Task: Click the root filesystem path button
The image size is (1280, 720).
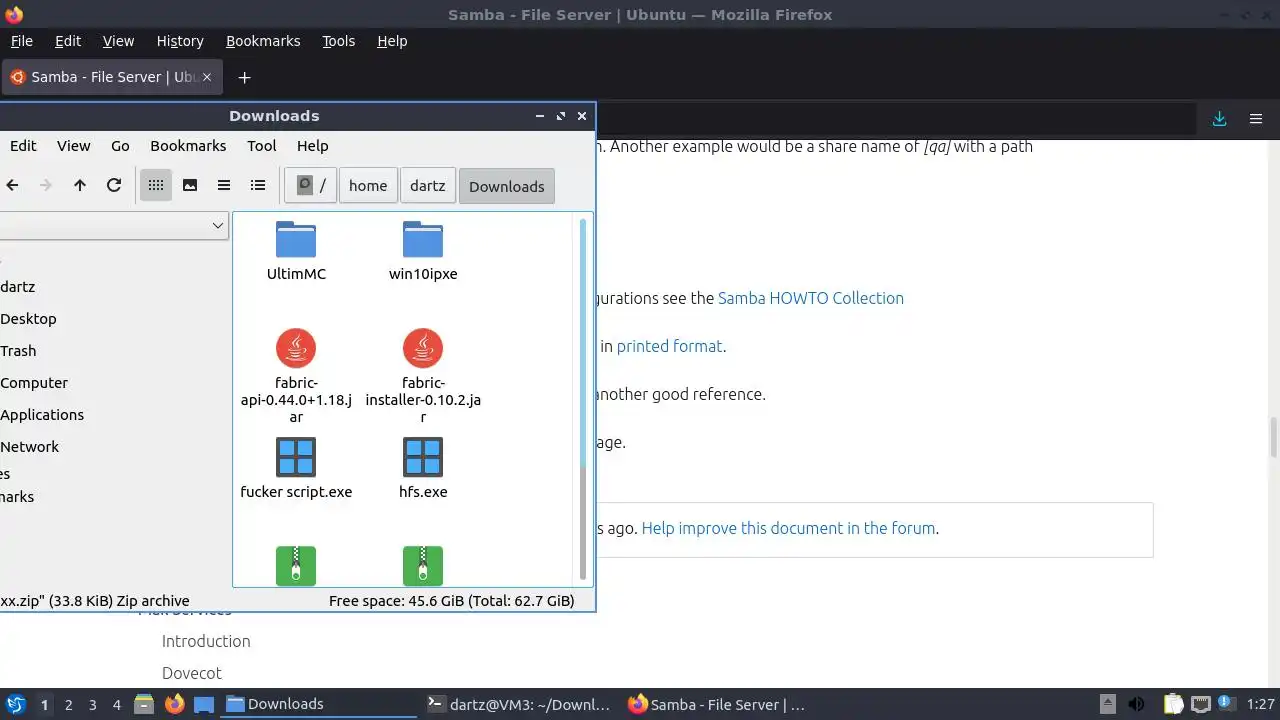Action: 311,186
